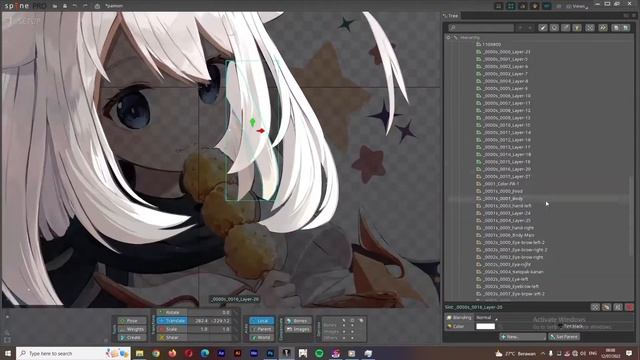Click the green Y translate handle on canvas
Viewport: 640px width, 360px height.
click(252, 122)
